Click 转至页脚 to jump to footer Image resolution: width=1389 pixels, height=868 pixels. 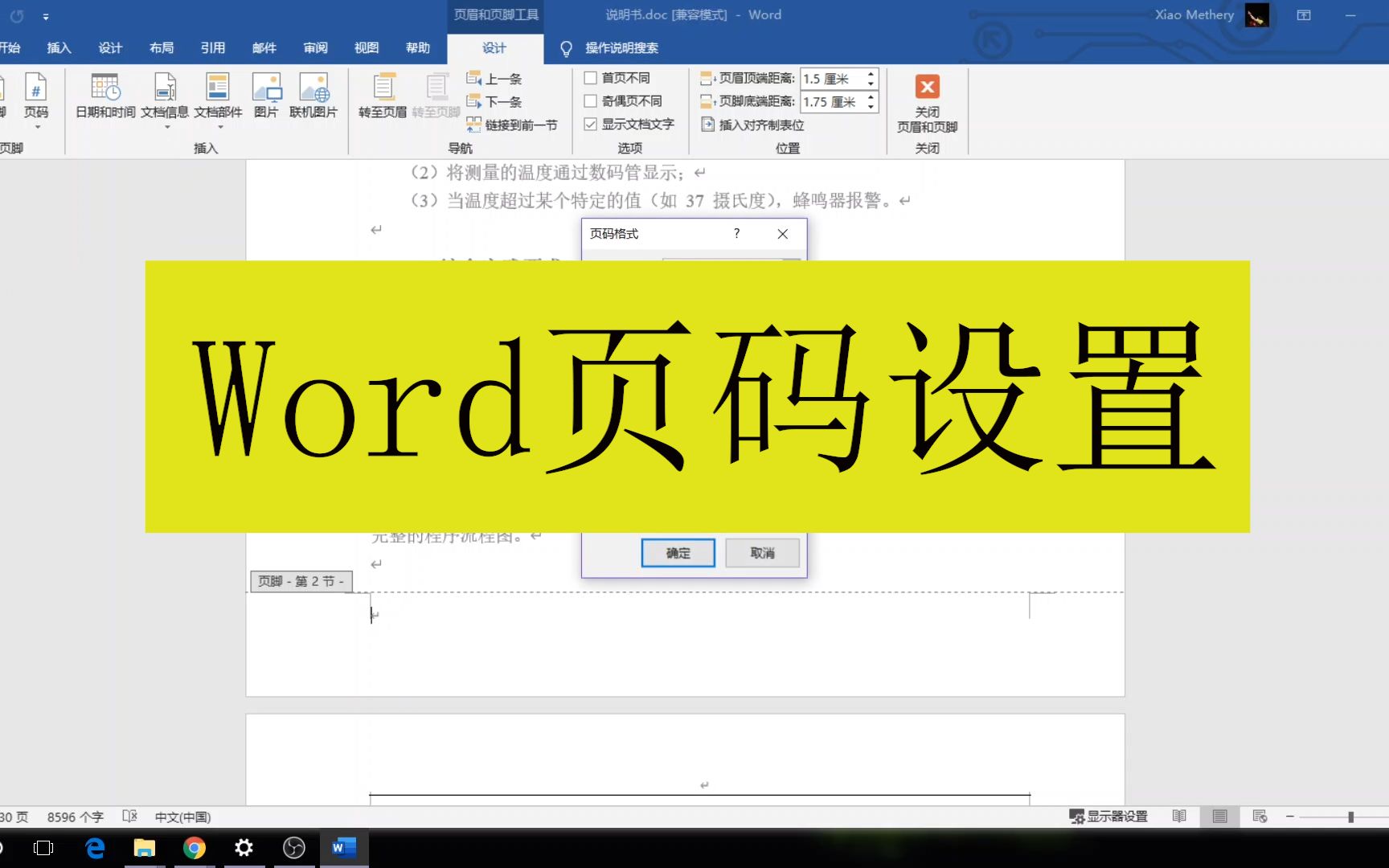tap(436, 96)
